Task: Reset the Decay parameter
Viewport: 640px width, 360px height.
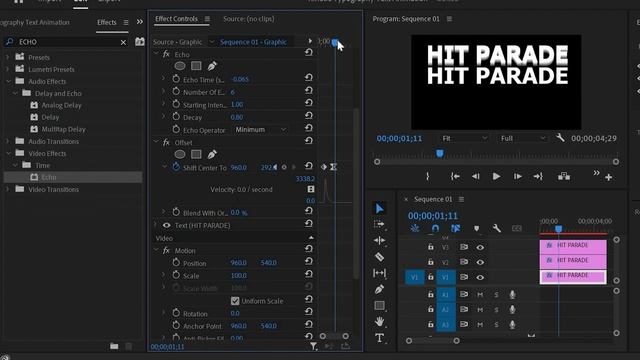Action: tap(309, 116)
